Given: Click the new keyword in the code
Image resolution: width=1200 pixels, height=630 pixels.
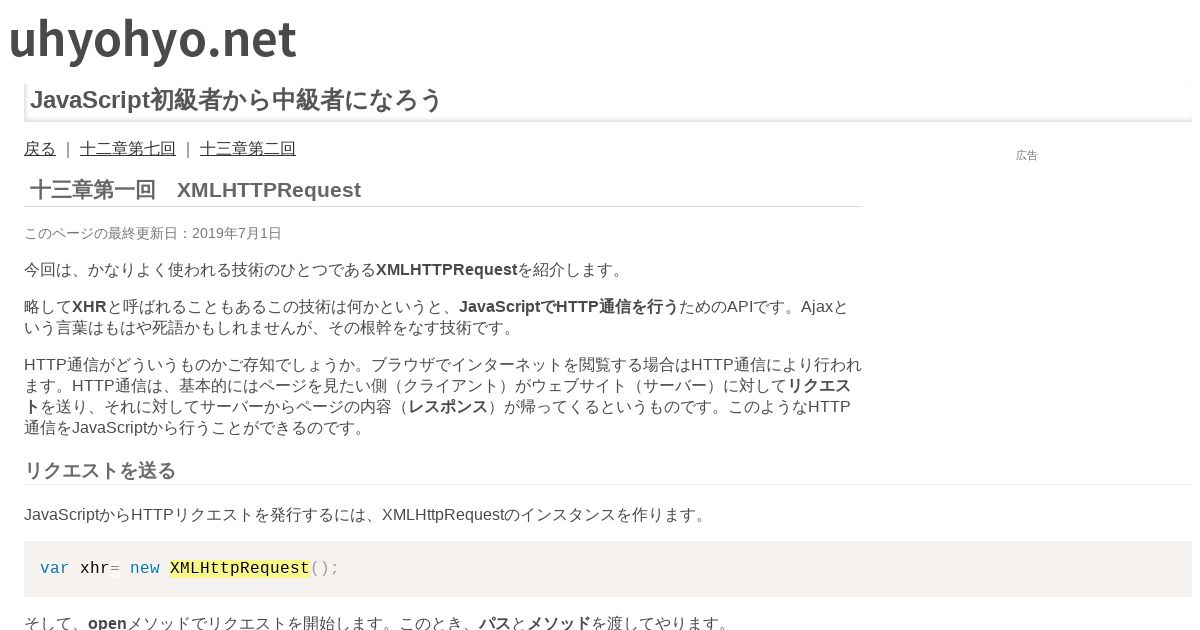Looking at the screenshot, I should (x=145, y=568).
